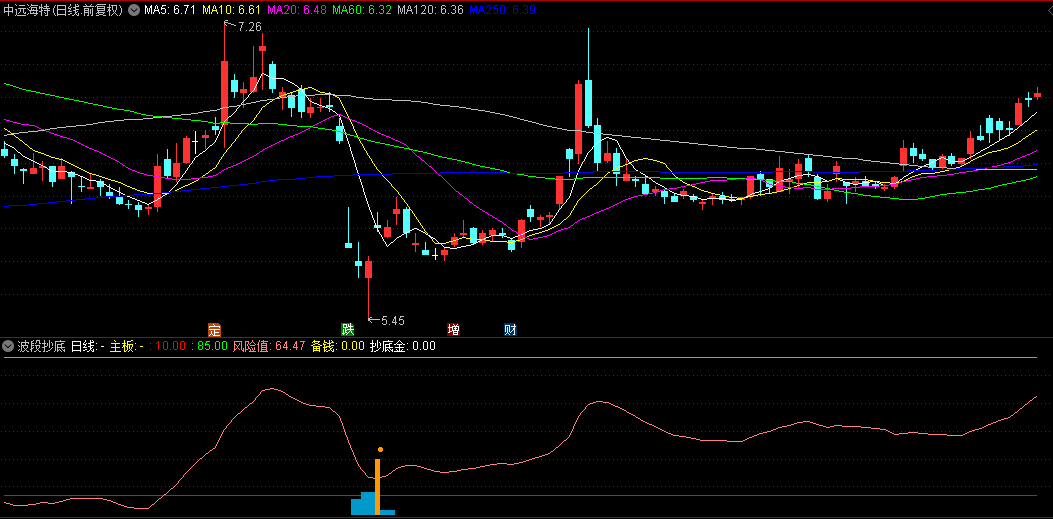
Task: Click the blue 财 event marker icon
Action: [510, 330]
